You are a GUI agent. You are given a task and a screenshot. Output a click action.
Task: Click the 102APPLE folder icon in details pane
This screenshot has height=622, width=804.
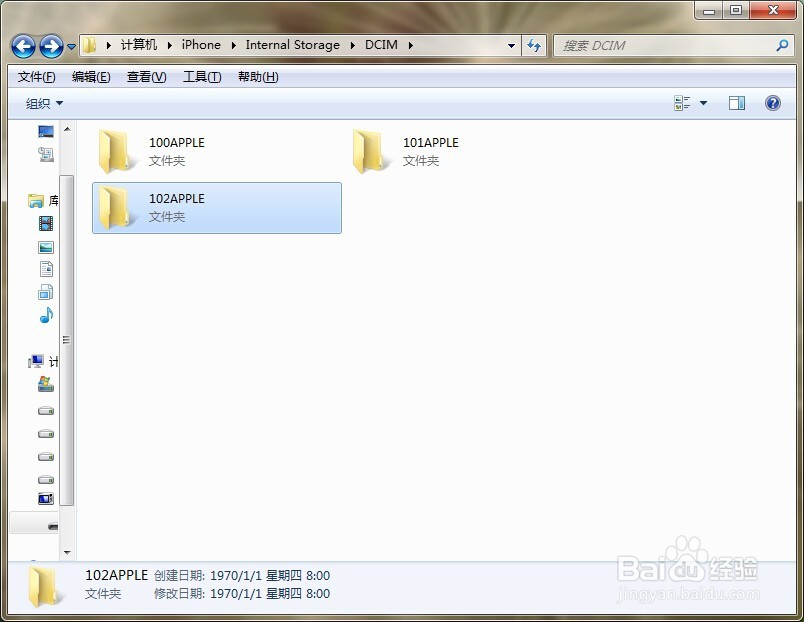pos(47,587)
